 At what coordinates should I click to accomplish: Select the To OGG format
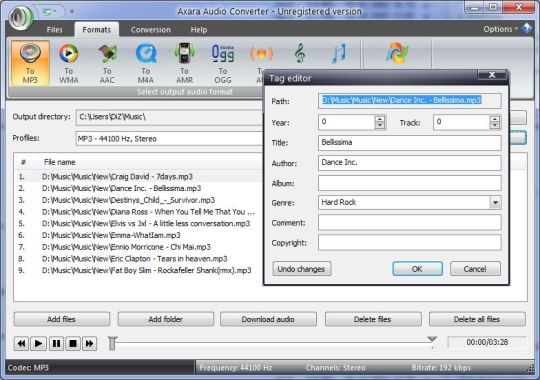coord(223,63)
